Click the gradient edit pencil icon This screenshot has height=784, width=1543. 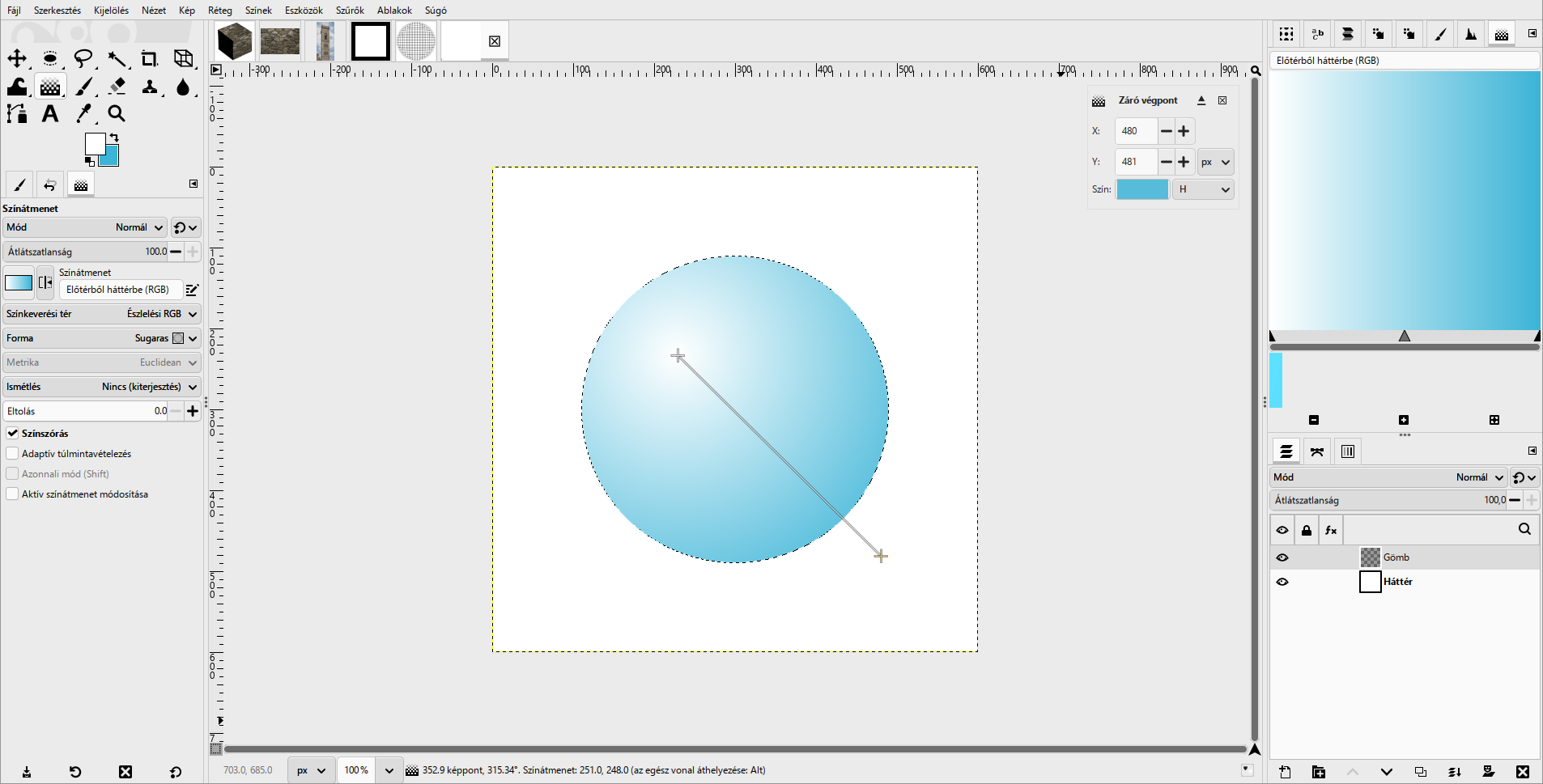click(x=192, y=290)
